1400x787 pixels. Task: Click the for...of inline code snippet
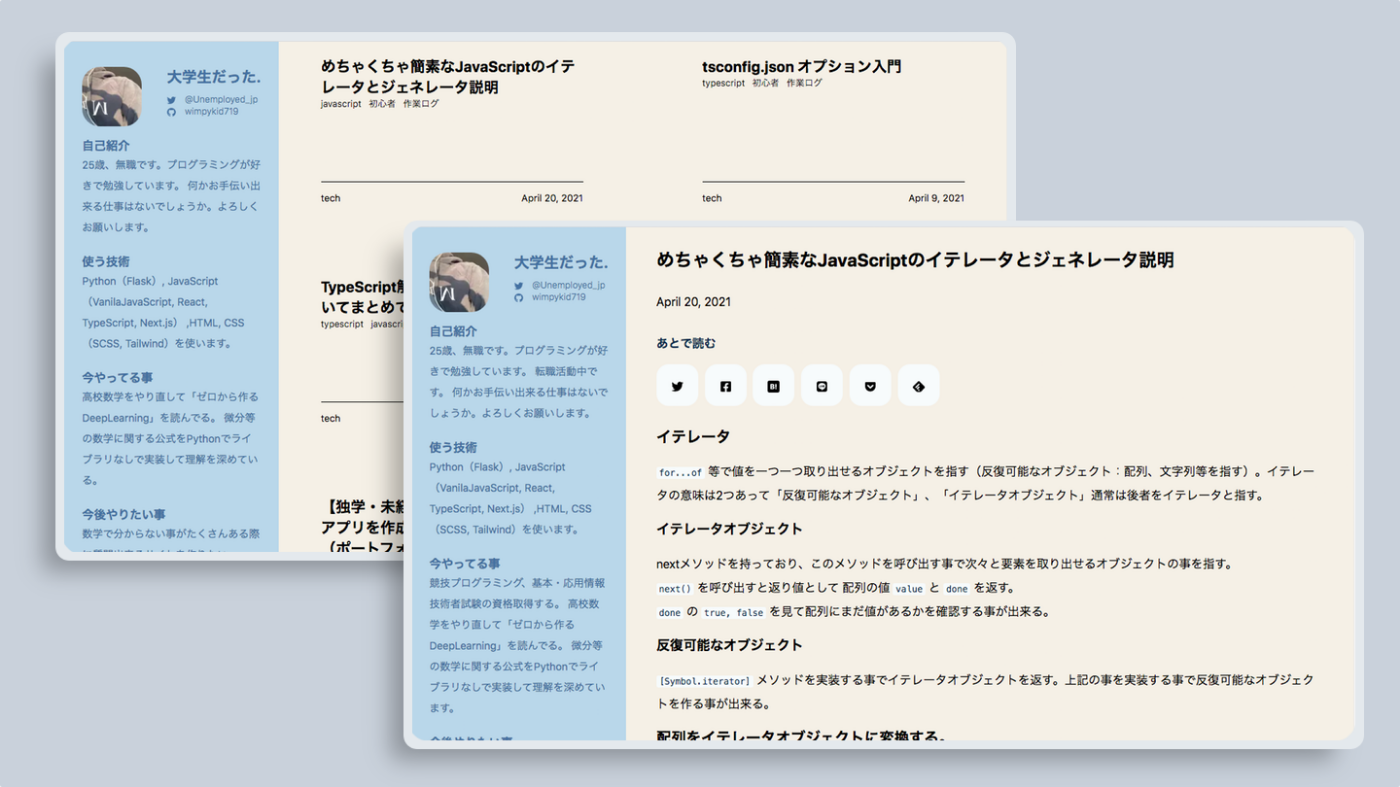680,472
